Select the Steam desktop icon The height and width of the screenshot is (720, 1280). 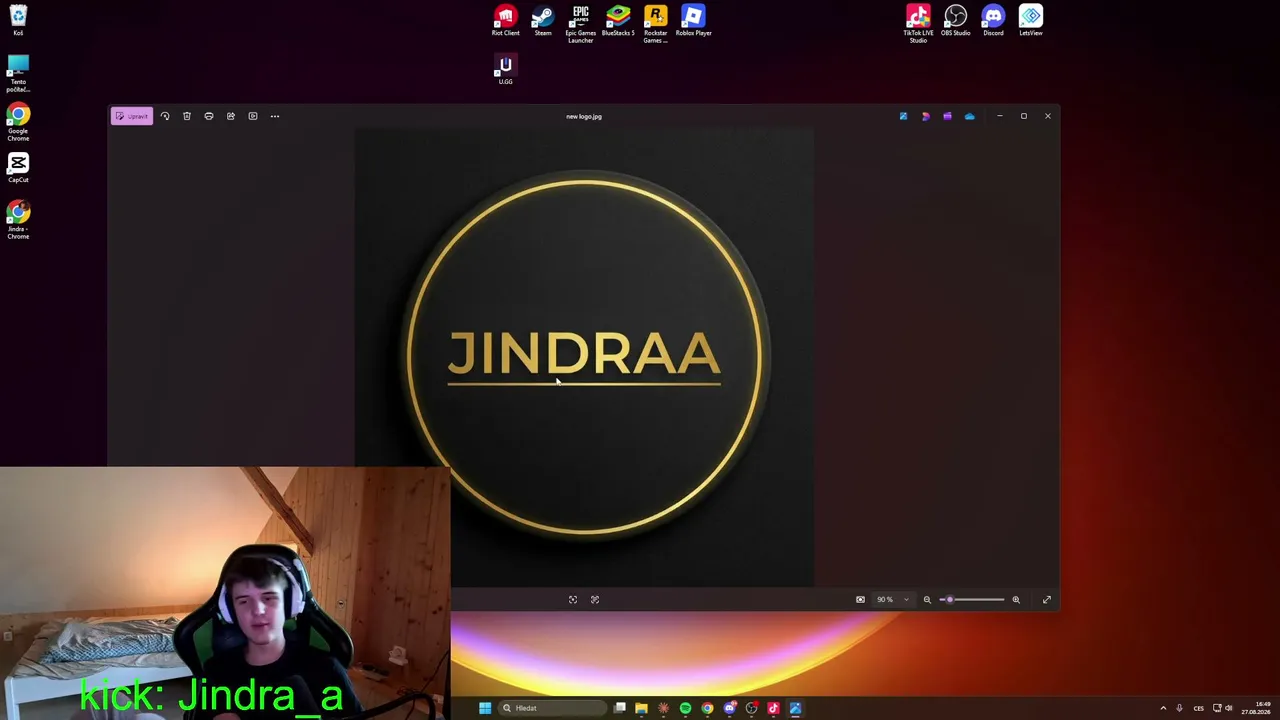tap(543, 21)
